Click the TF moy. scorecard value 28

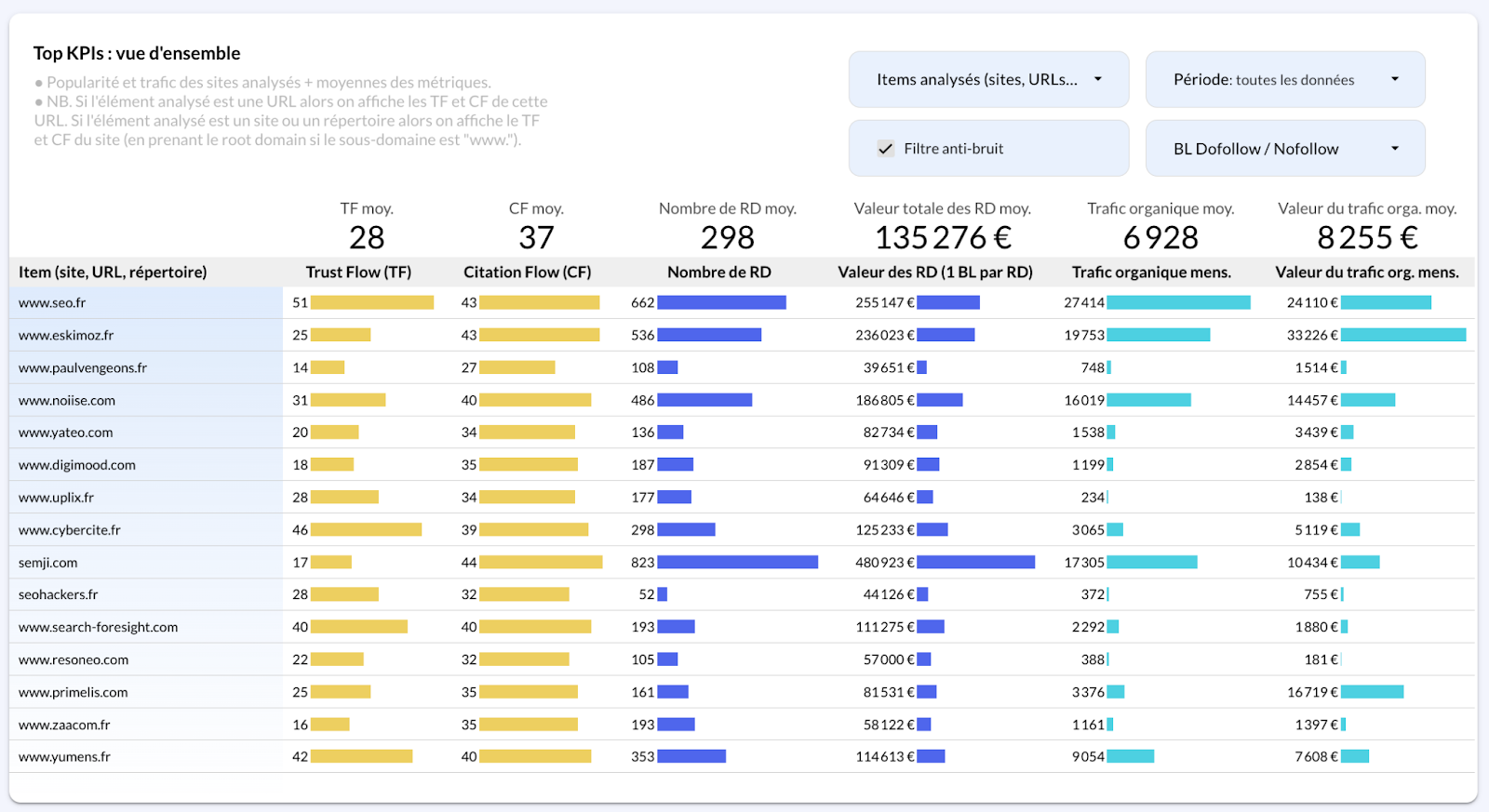pyautogui.click(x=367, y=238)
